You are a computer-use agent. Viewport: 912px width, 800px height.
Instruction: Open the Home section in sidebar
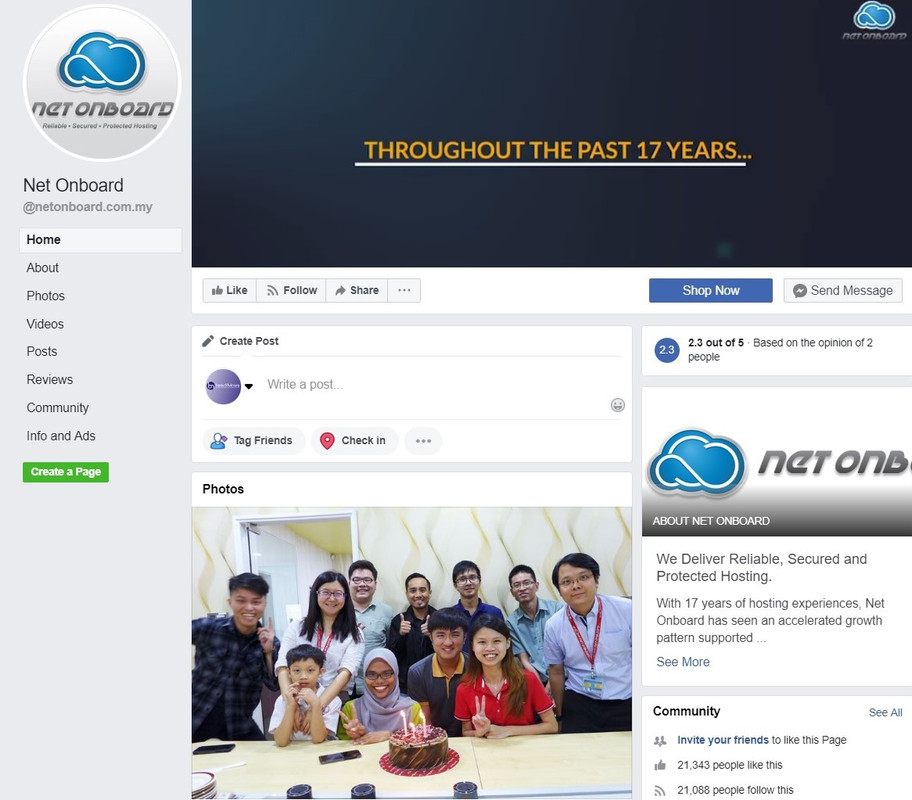(101, 240)
